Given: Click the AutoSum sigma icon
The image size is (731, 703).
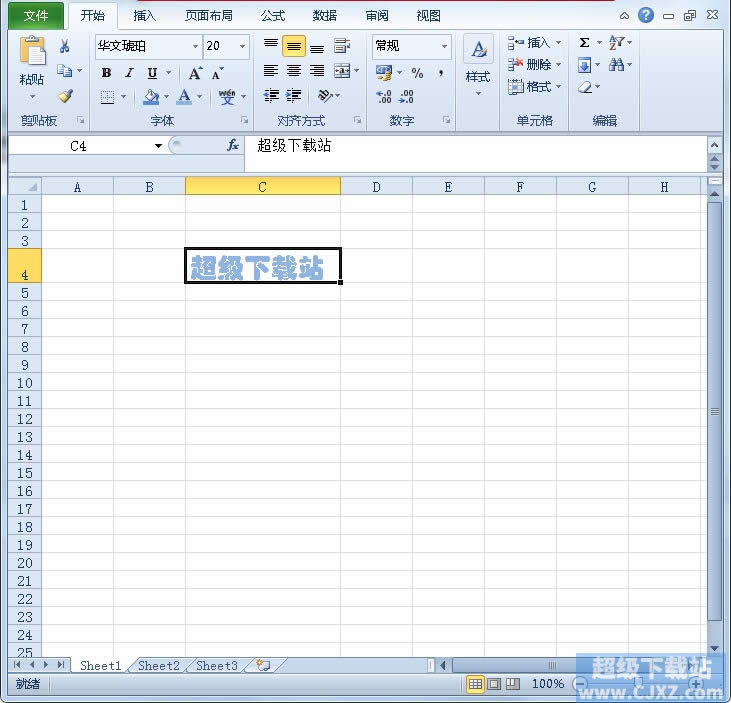Looking at the screenshot, I should coord(585,43).
